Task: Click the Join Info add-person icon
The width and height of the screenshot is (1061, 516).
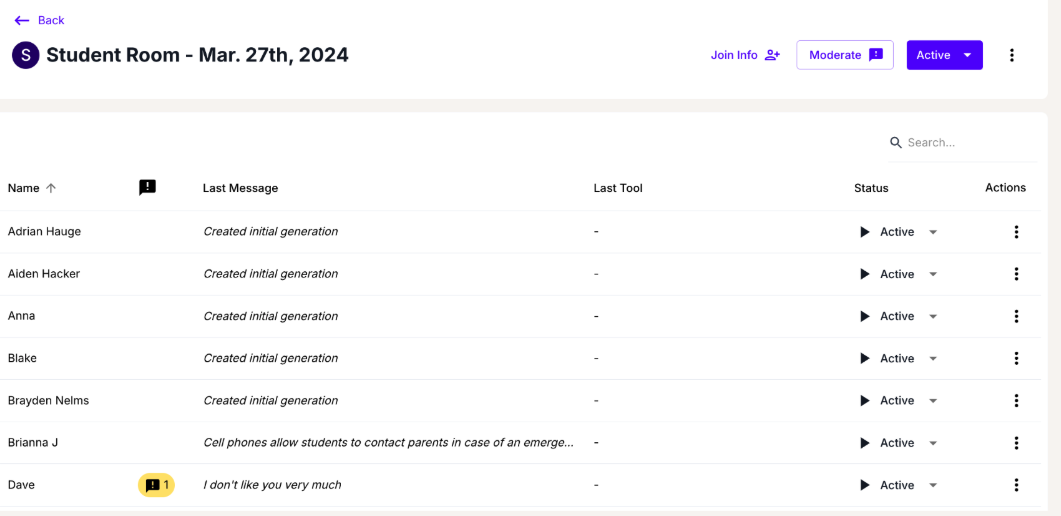Action: tap(772, 55)
